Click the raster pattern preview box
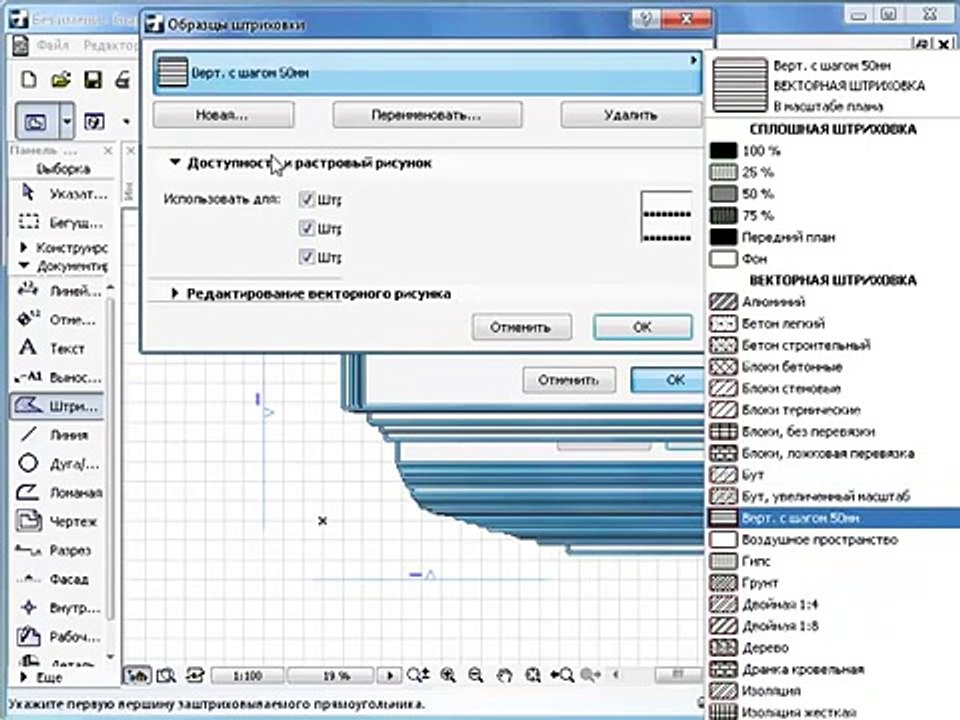This screenshot has height=720, width=960. tap(667, 216)
